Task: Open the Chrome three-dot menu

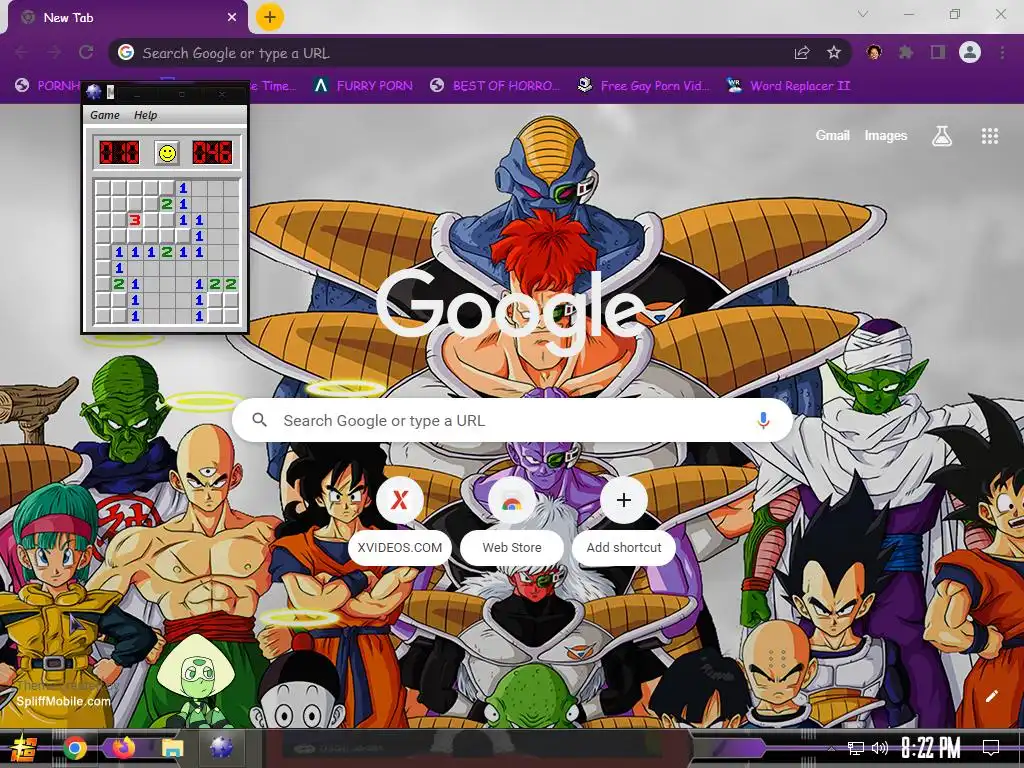Action: click(1002, 52)
